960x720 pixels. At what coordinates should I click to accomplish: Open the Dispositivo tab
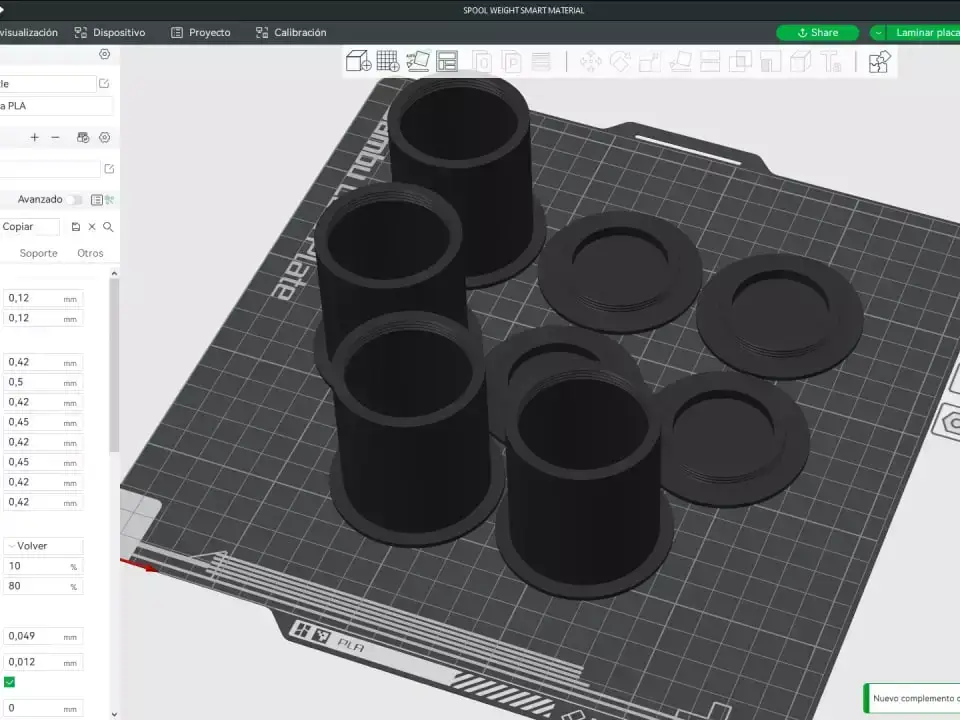coord(110,32)
